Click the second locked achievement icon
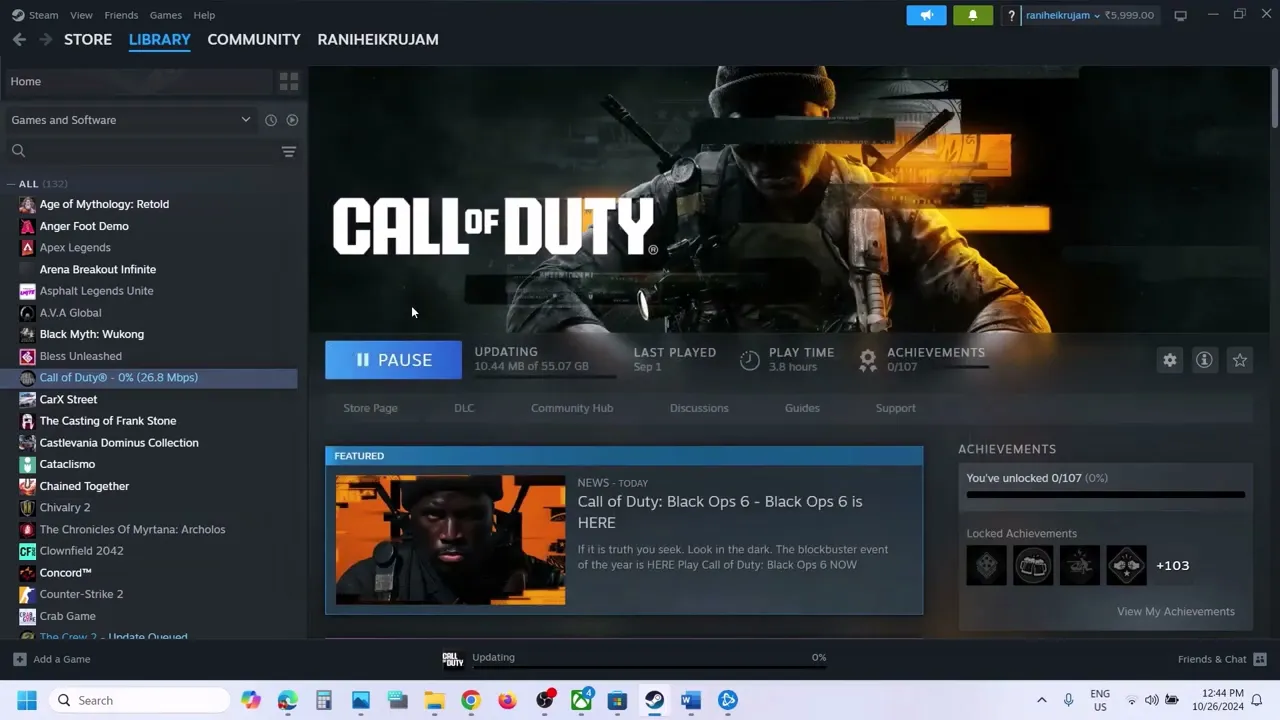This screenshot has width=1280, height=720. pyautogui.click(x=1033, y=565)
